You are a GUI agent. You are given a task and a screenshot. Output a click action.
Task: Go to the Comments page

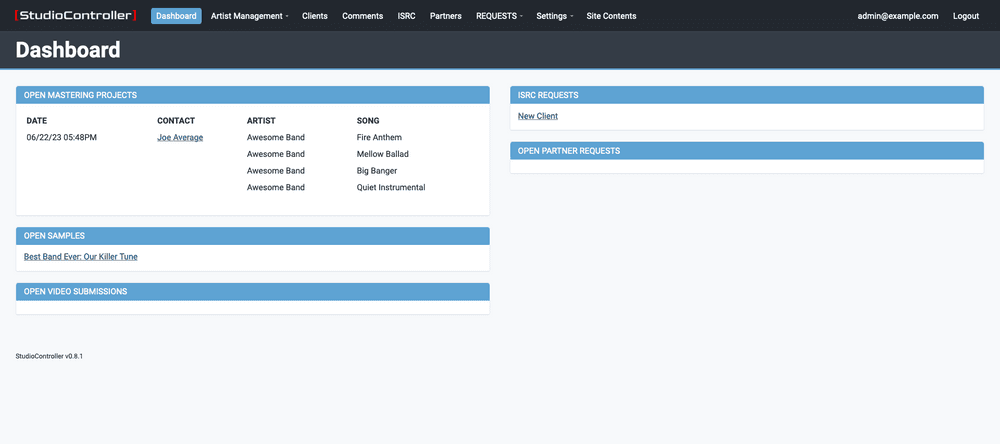click(x=362, y=16)
